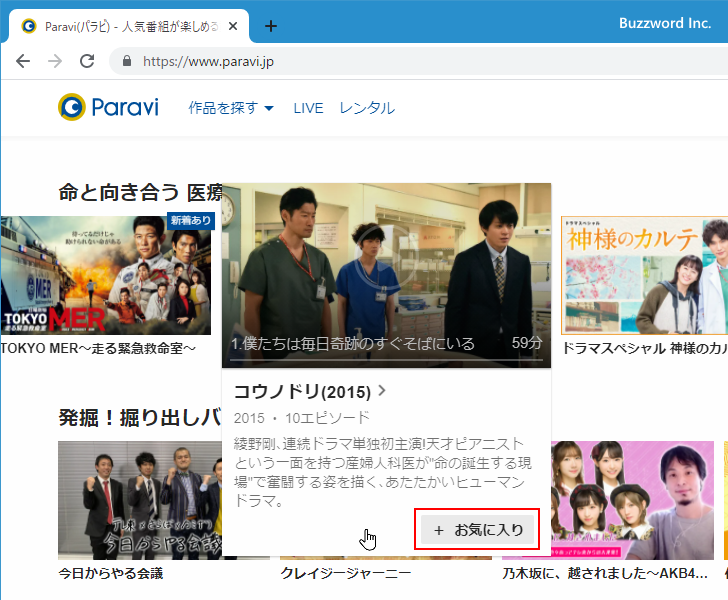
Task: Click the browser forward arrow
Action: tap(55, 61)
